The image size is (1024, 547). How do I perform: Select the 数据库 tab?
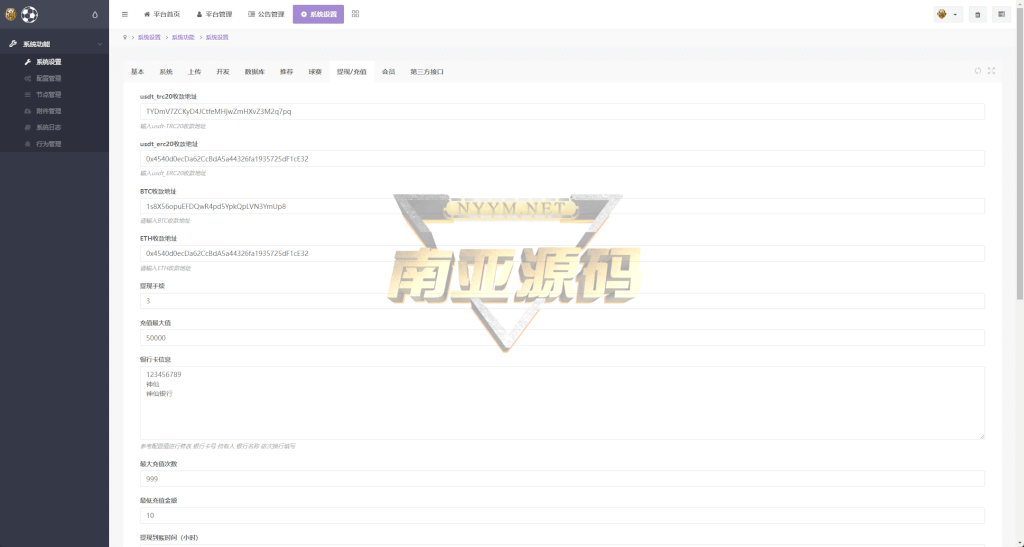pyautogui.click(x=255, y=72)
